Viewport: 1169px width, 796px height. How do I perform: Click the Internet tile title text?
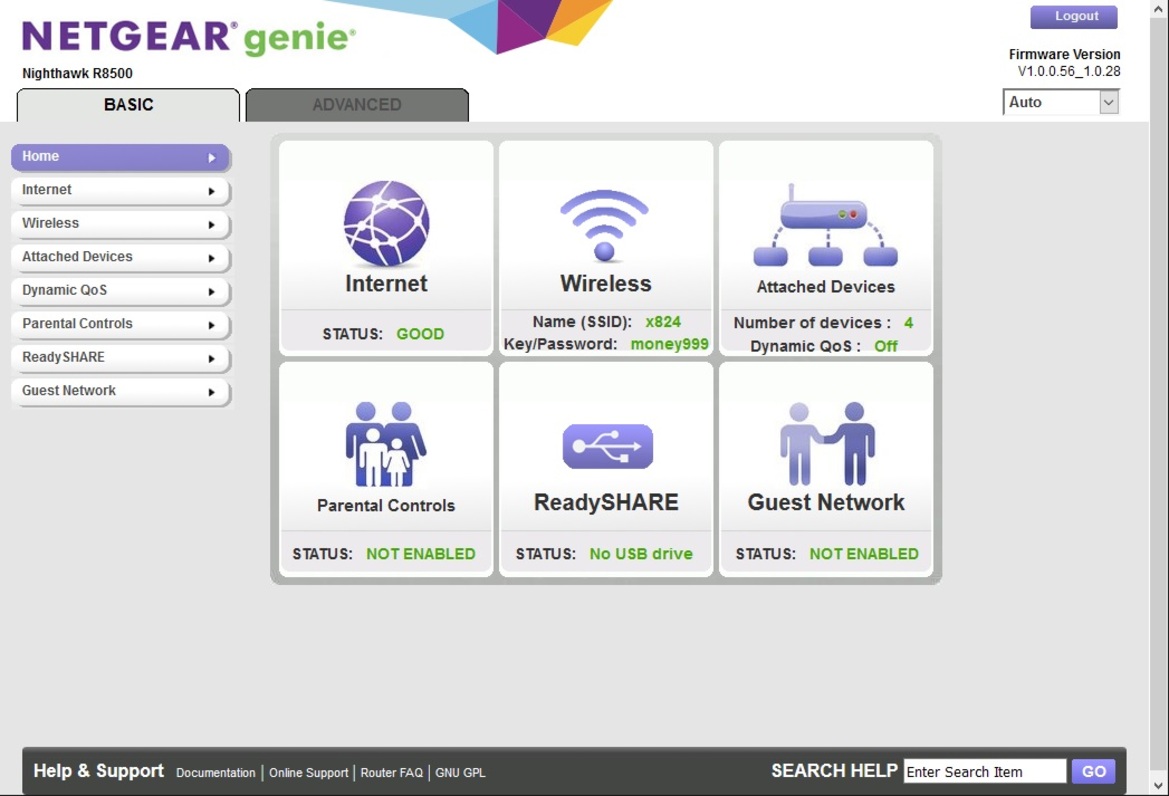pyautogui.click(x=386, y=284)
